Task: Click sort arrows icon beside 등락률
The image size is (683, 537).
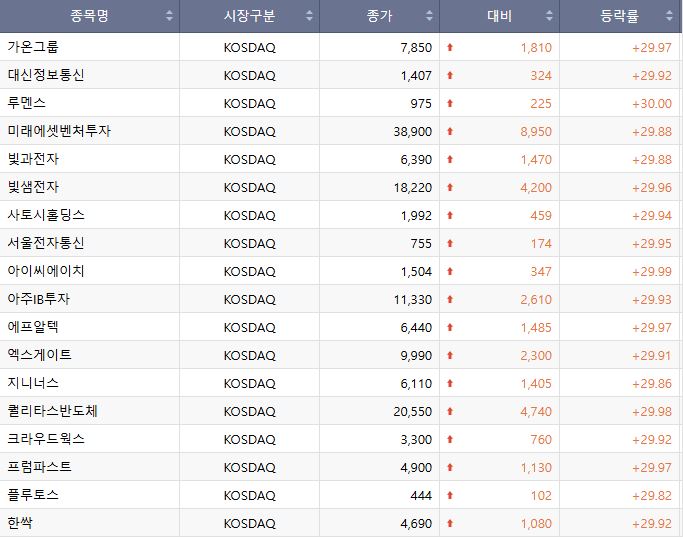Action: pyautogui.click(x=669, y=16)
